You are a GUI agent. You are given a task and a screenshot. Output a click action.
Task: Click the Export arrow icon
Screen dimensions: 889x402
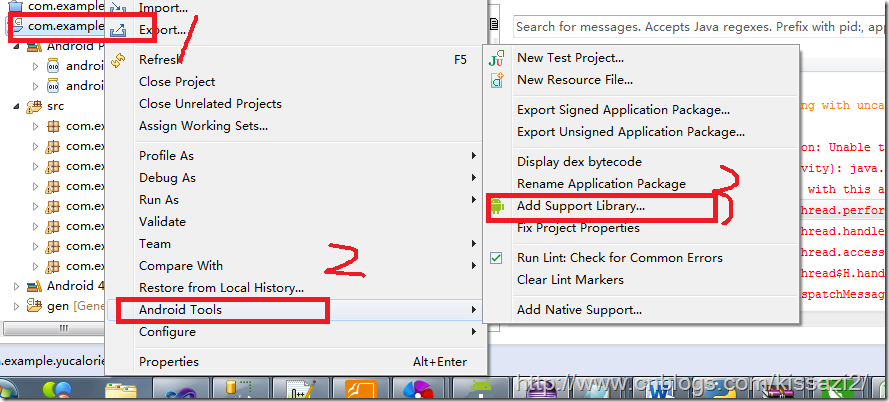pyautogui.click(x=118, y=29)
